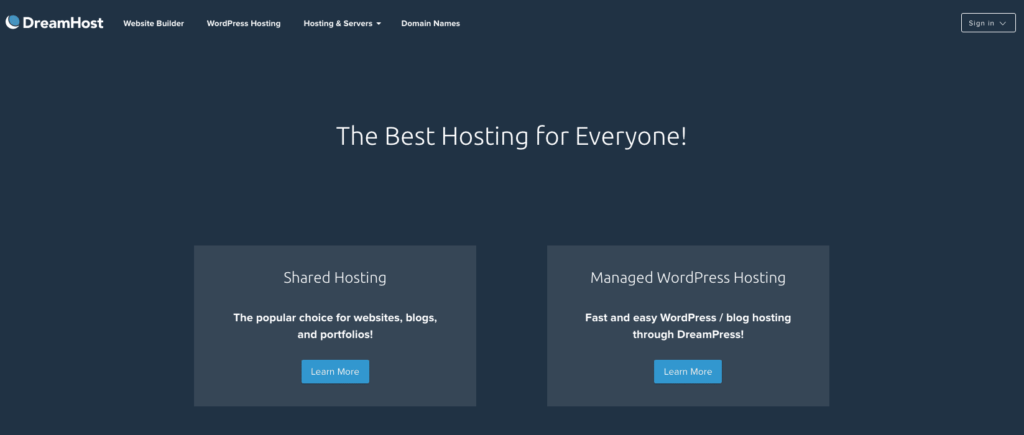Open the Domain Names page

(x=430, y=24)
